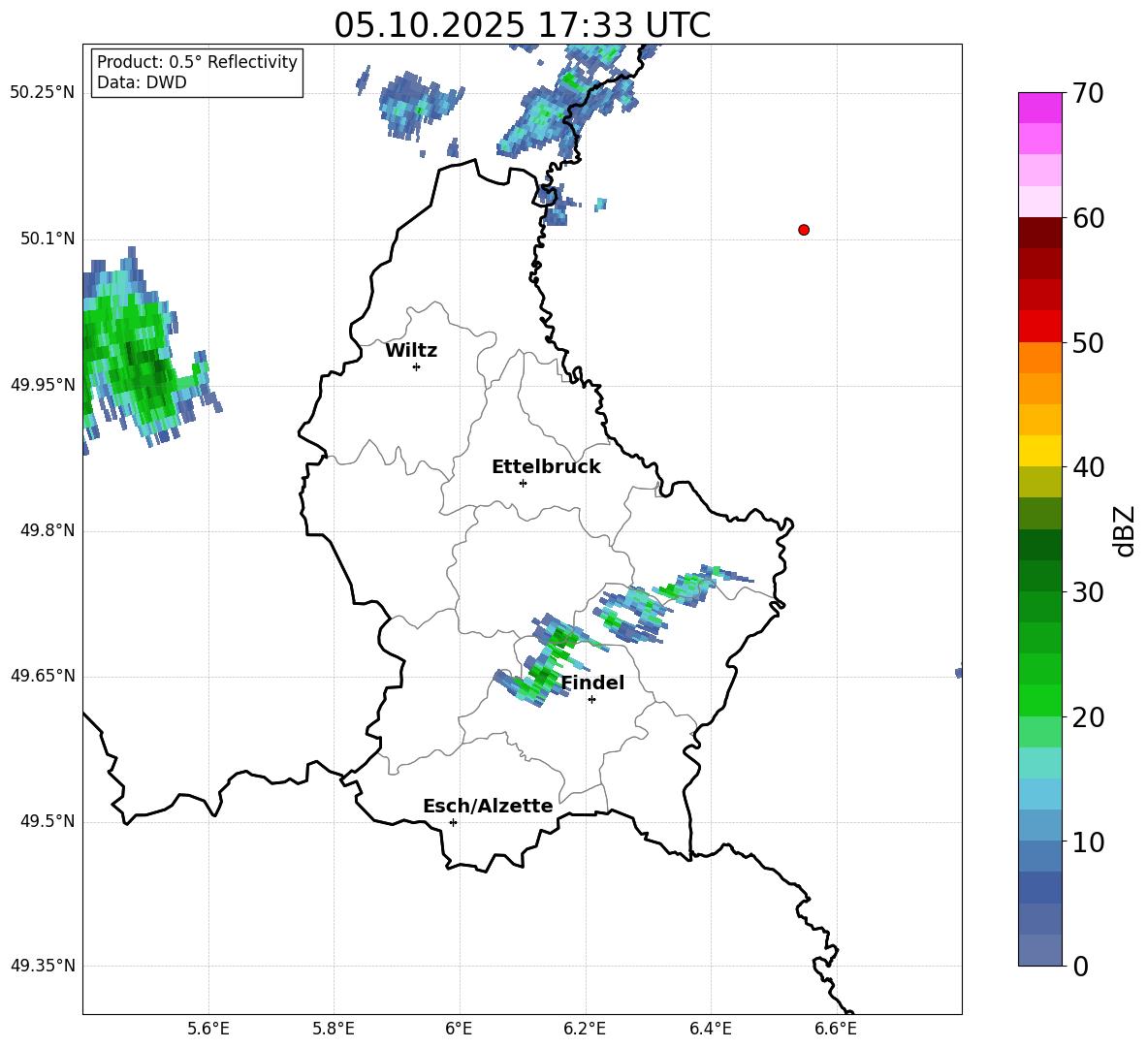Click the 6°E longitude label
1148x1048 pixels.
coord(459,1029)
